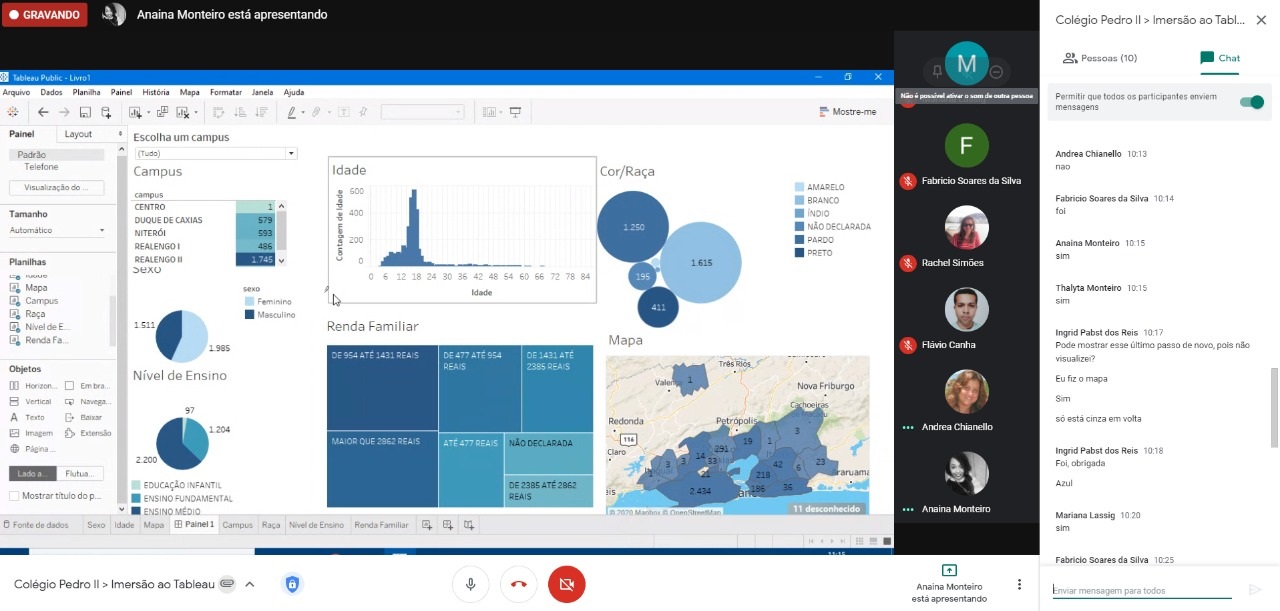Open the Tamanho 'Automático' dropdown
Image resolution: width=1280 pixels, height=611 pixels.
[x=56, y=231]
